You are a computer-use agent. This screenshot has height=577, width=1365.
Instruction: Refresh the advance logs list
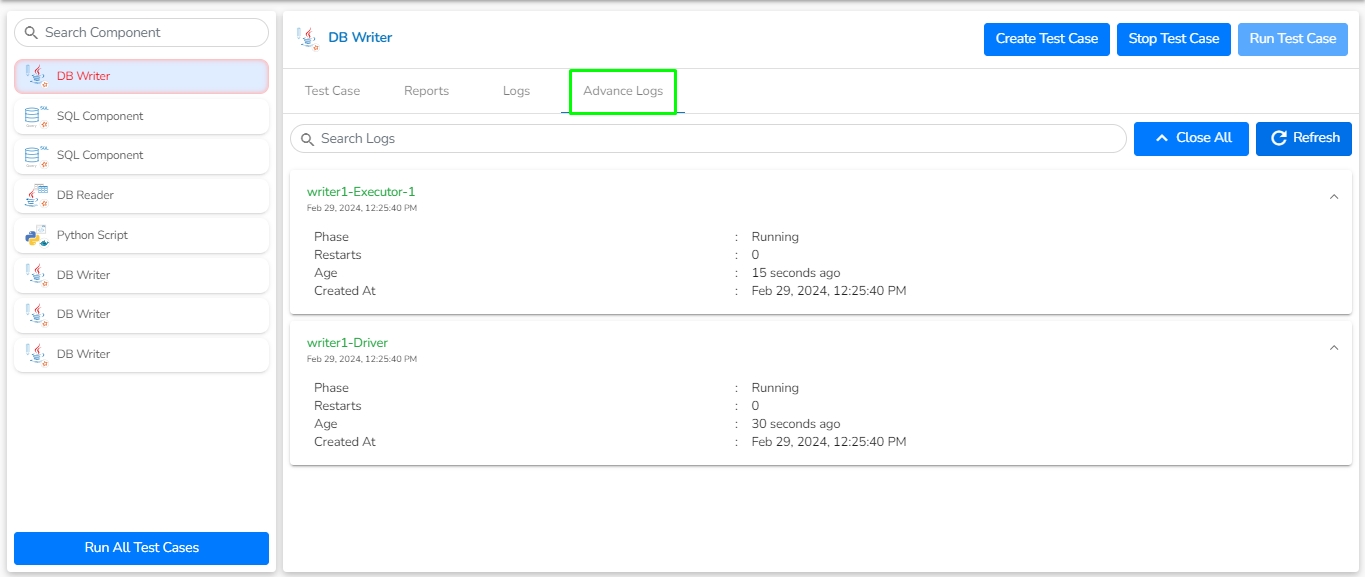pos(1304,138)
